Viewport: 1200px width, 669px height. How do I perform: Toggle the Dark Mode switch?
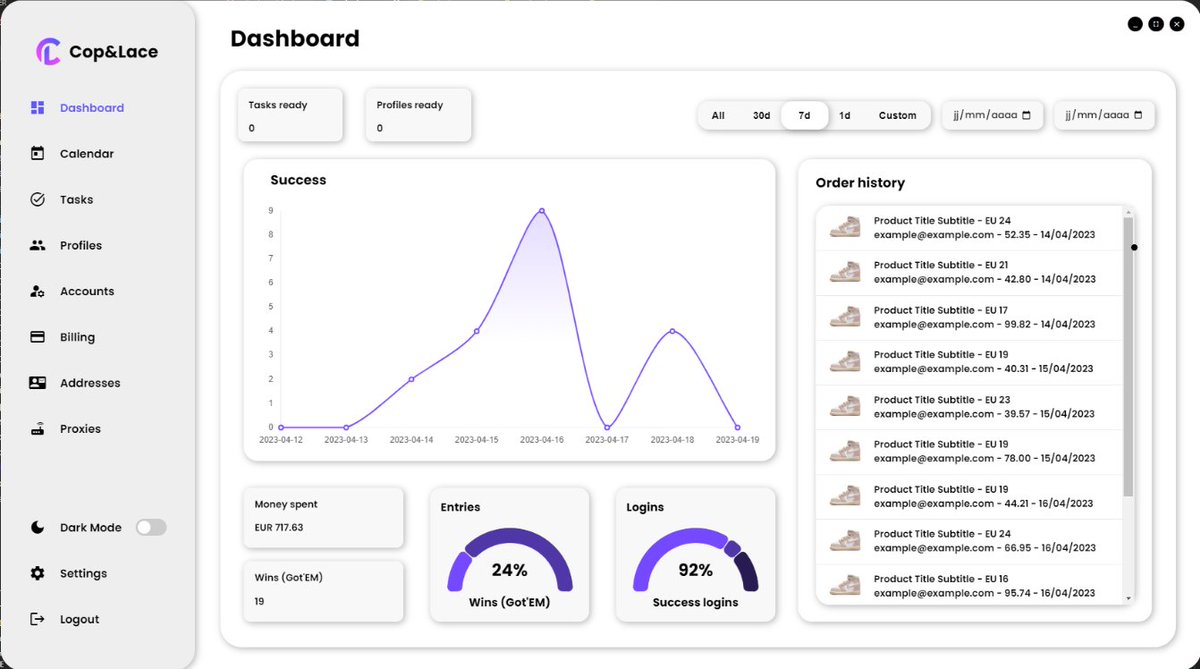pos(151,527)
